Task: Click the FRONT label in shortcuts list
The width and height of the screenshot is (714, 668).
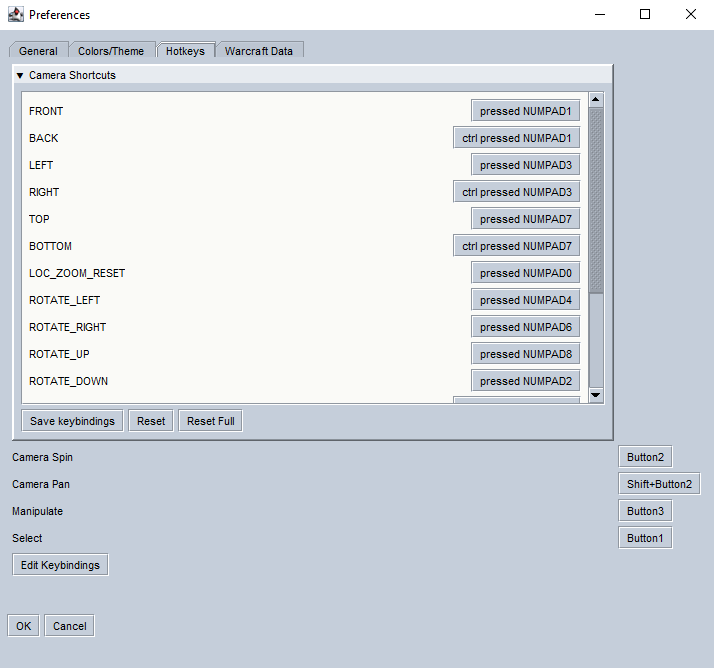Action: click(46, 111)
